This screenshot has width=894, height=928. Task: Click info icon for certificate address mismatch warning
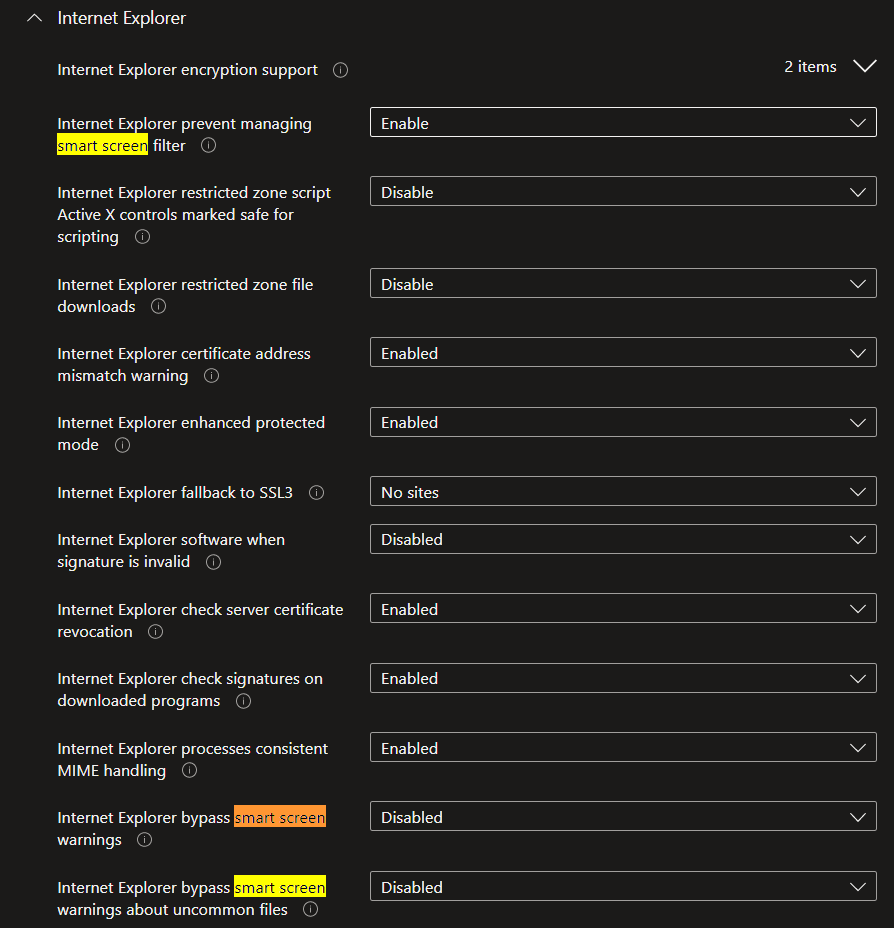[x=211, y=376]
